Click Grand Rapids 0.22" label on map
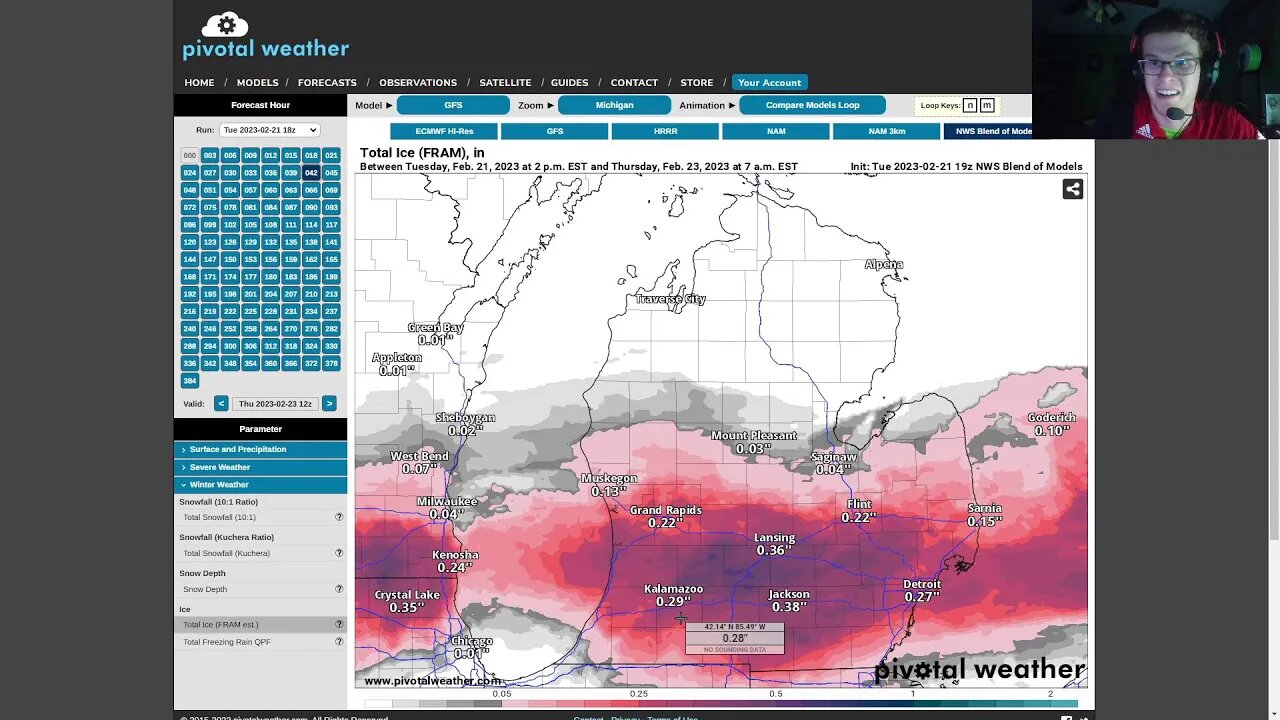The height and width of the screenshot is (720, 1280). pyautogui.click(x=666, y=516)
